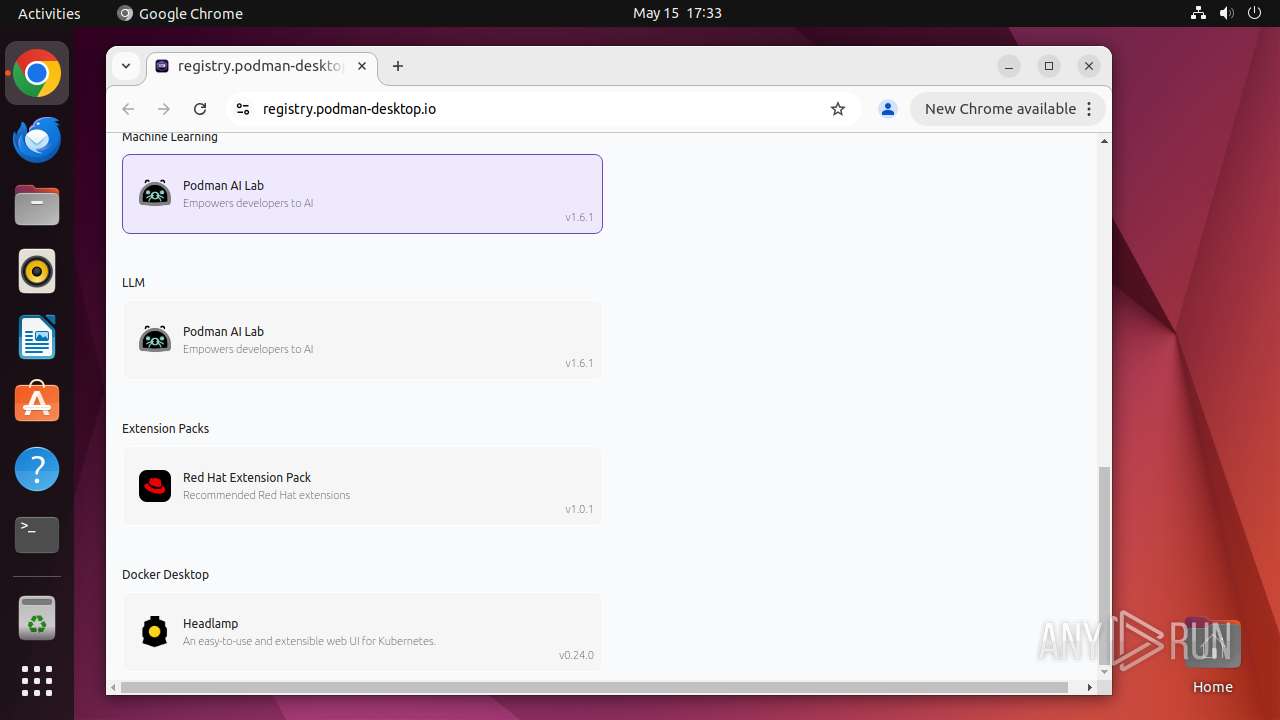Open the volume indicator
Viewport: 1280px width, 720px height.
point(1227,13)
